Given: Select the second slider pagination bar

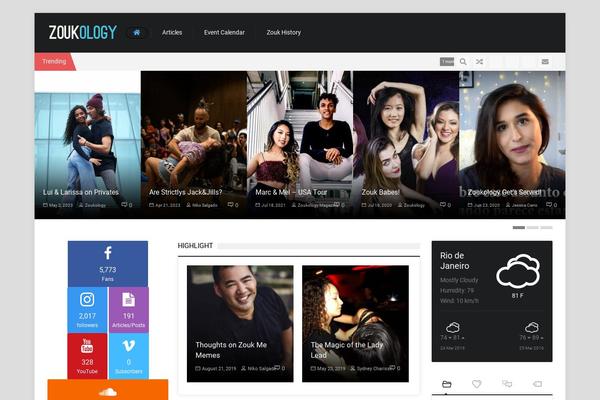Looking at the screenshot, I should pos(532,227).
